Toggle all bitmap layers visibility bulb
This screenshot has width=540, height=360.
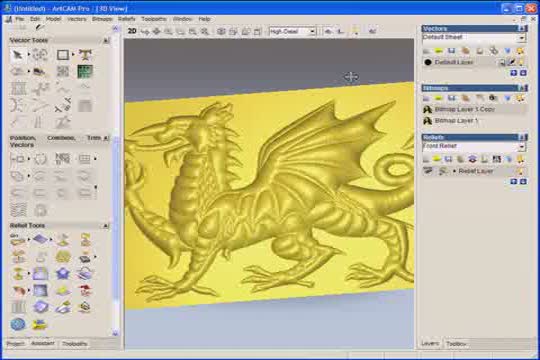(x=520, y=98)
